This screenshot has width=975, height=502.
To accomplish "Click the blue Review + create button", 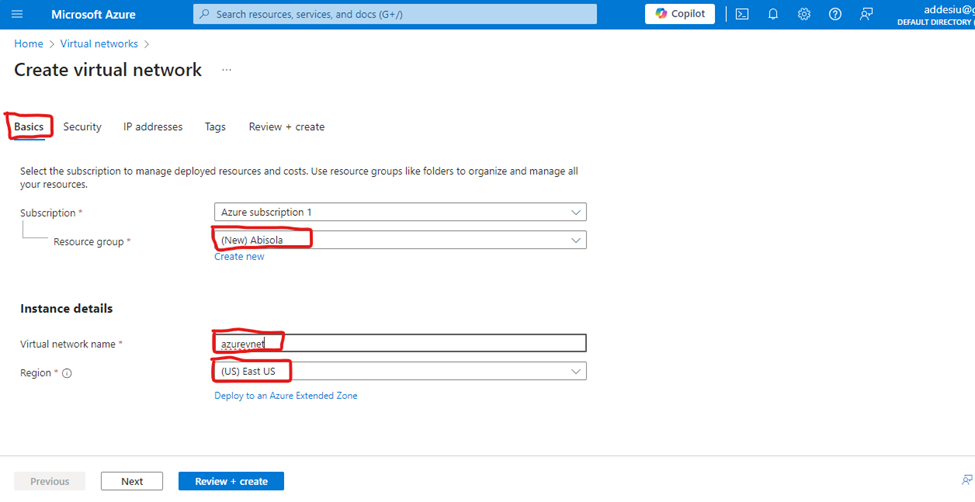I will [x=231, y=481].
